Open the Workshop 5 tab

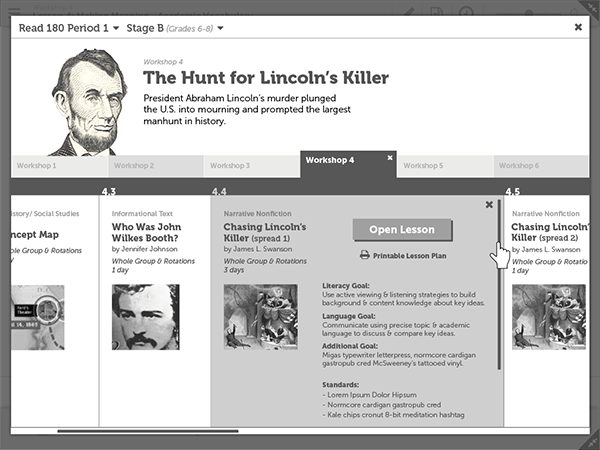coord(423,165)
